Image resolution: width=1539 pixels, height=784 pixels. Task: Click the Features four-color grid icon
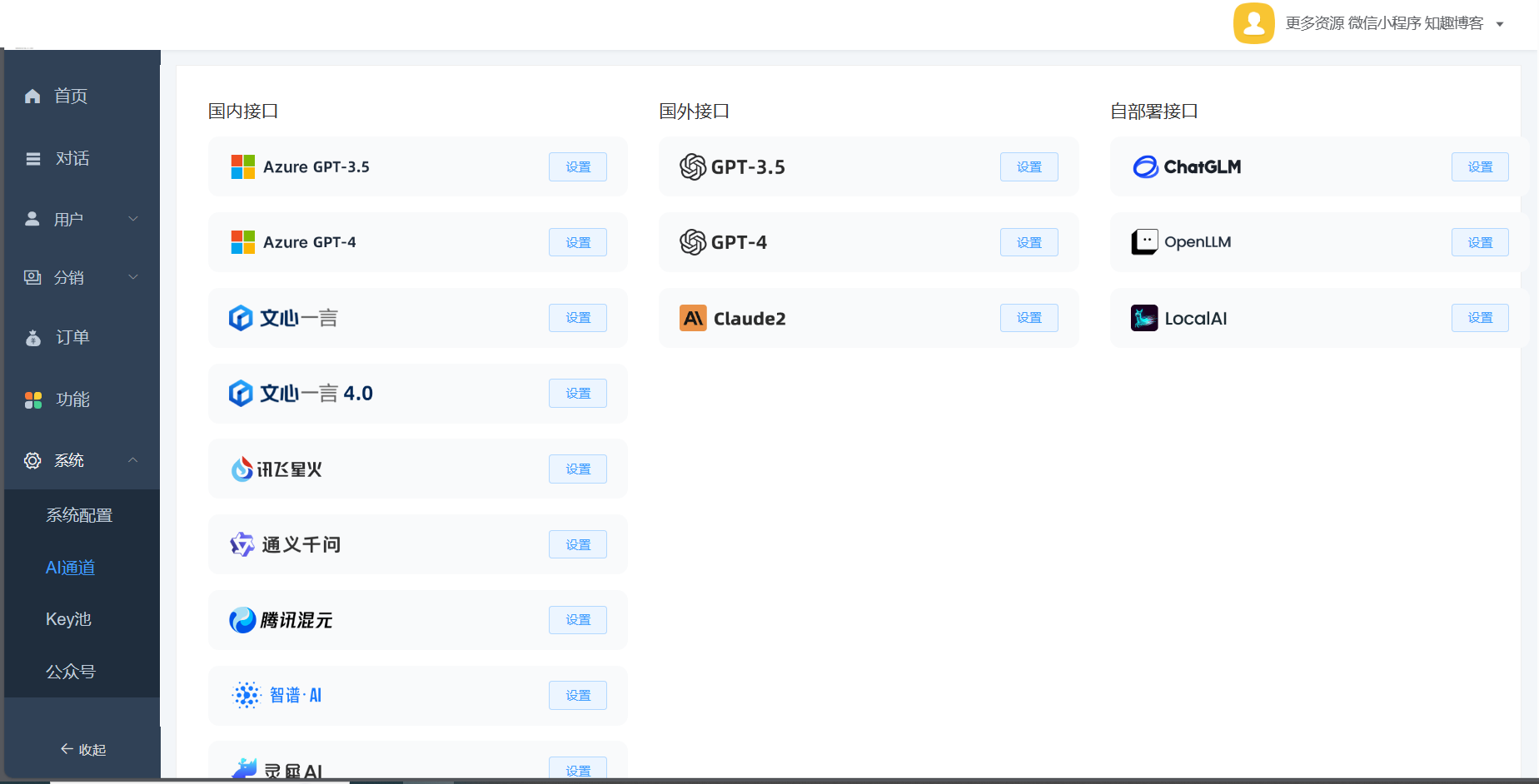[x=33, y=400]
